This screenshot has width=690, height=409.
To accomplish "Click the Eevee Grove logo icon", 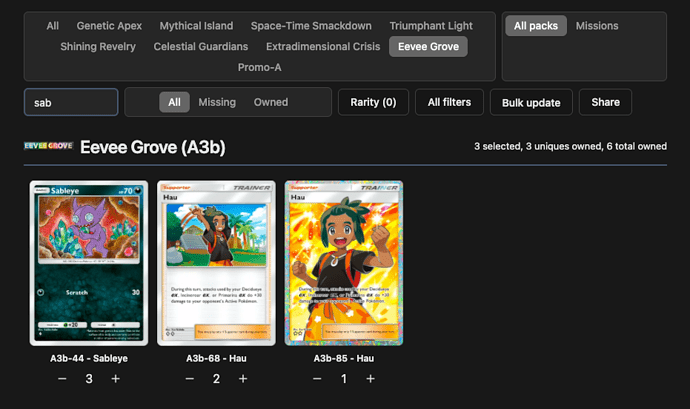I will pos(48,146).
